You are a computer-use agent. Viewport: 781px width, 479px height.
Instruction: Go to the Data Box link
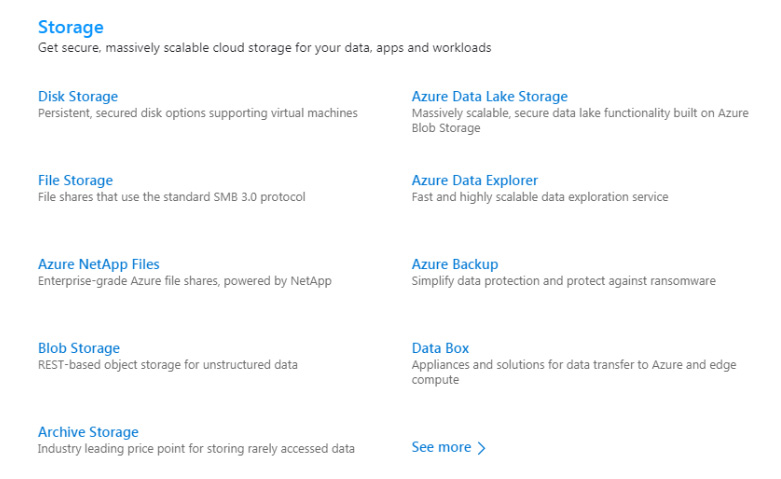(x=440, y=348)
